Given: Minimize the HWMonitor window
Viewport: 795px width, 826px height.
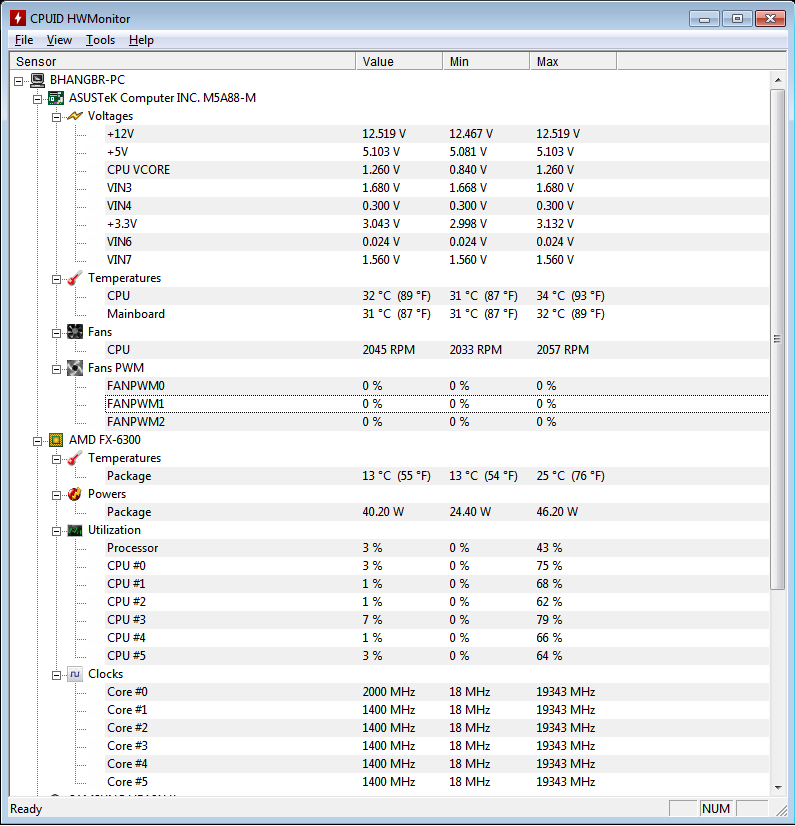Looking at the screenshot, I should tap(704, 19).
